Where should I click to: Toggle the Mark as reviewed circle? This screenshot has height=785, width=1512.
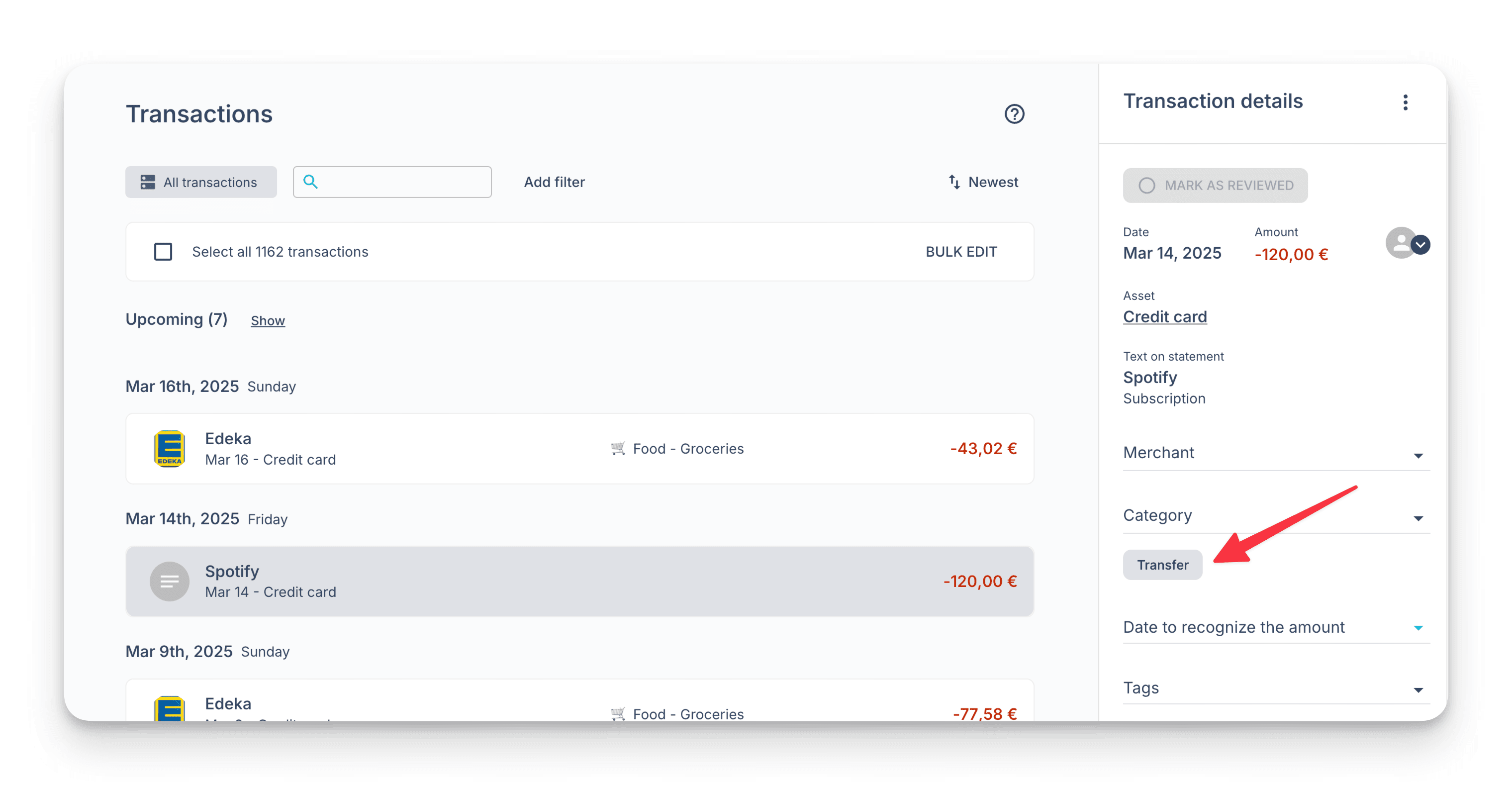coord(1146,186)
